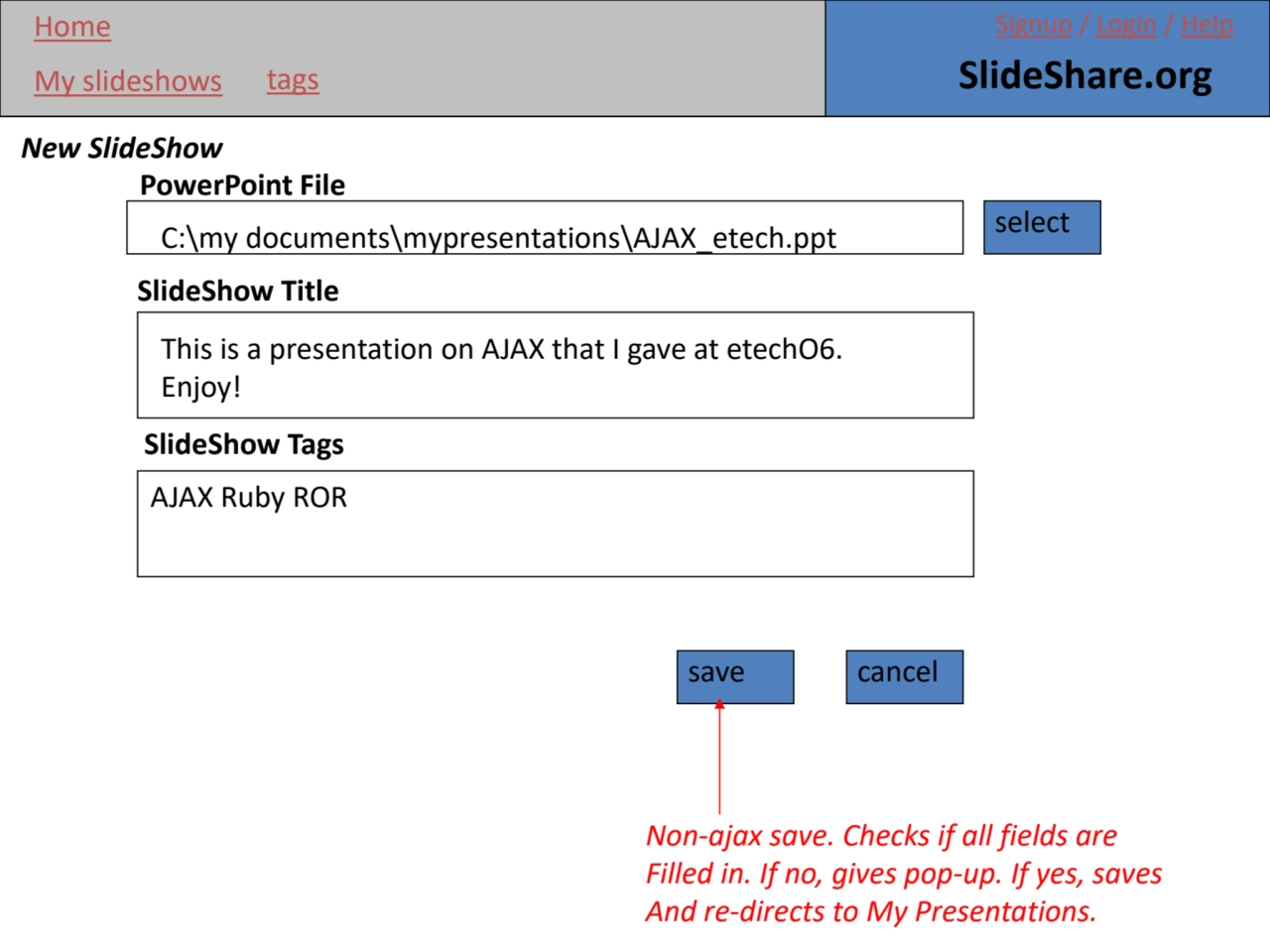Viewport: 1270px width, 952px height.
Task: Open the Home link
Action: tap(72, 27)
